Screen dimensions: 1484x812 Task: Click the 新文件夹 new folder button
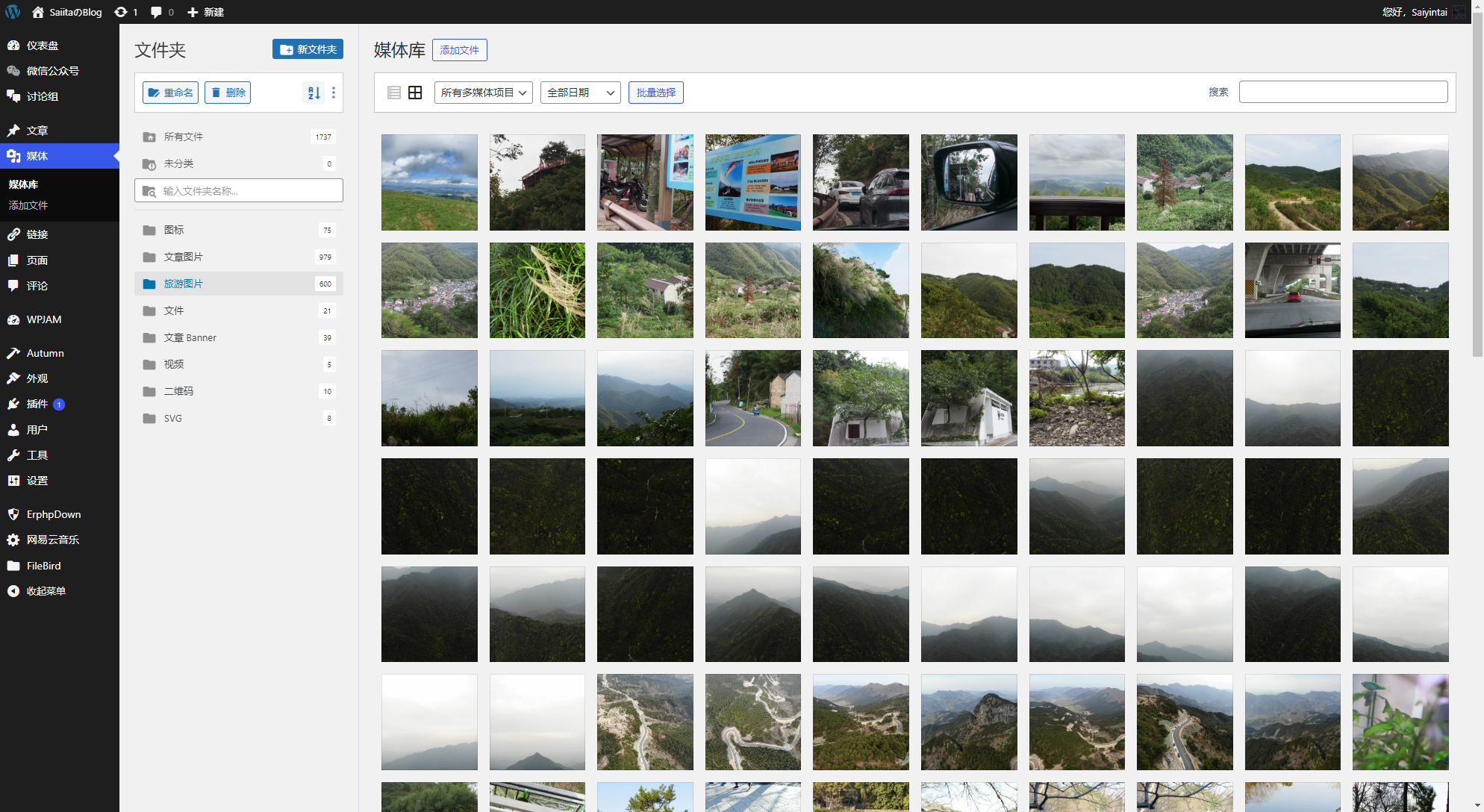308,49
